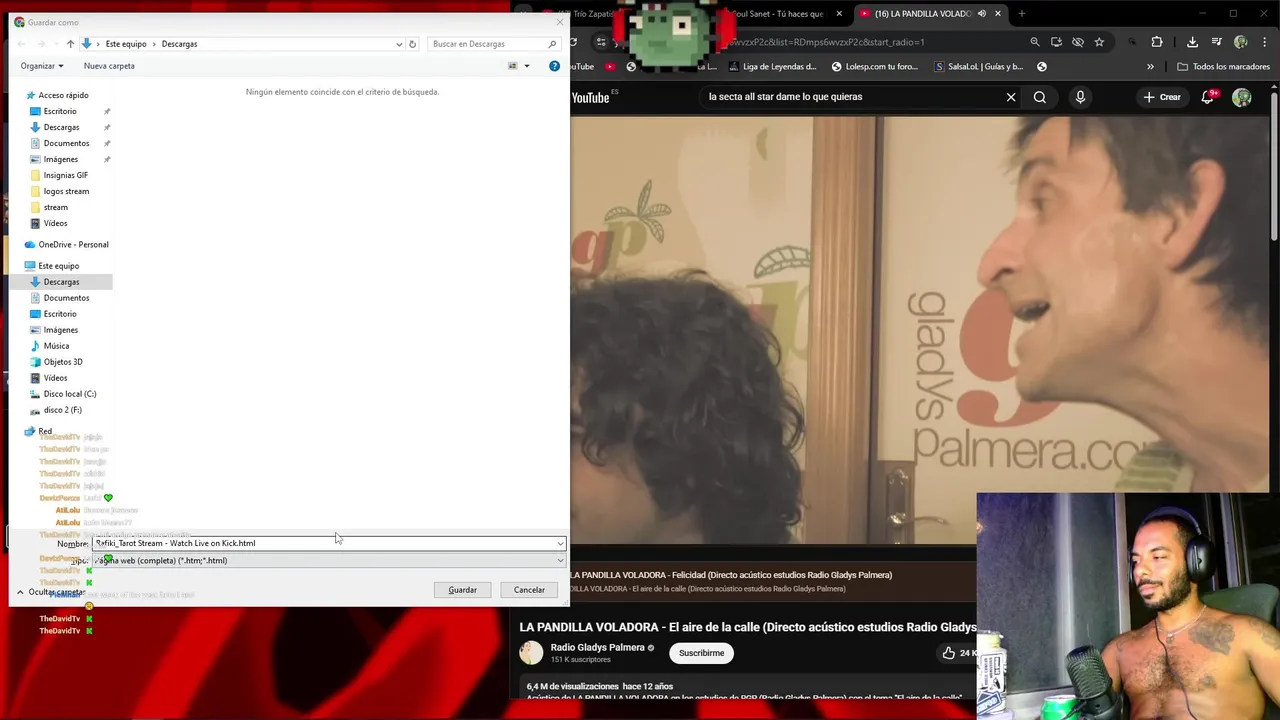This screenshot has height=720, width=1280.
Task: Clear the YouTube search box text
Action: pyautogui.click(x=1011, y=97)
